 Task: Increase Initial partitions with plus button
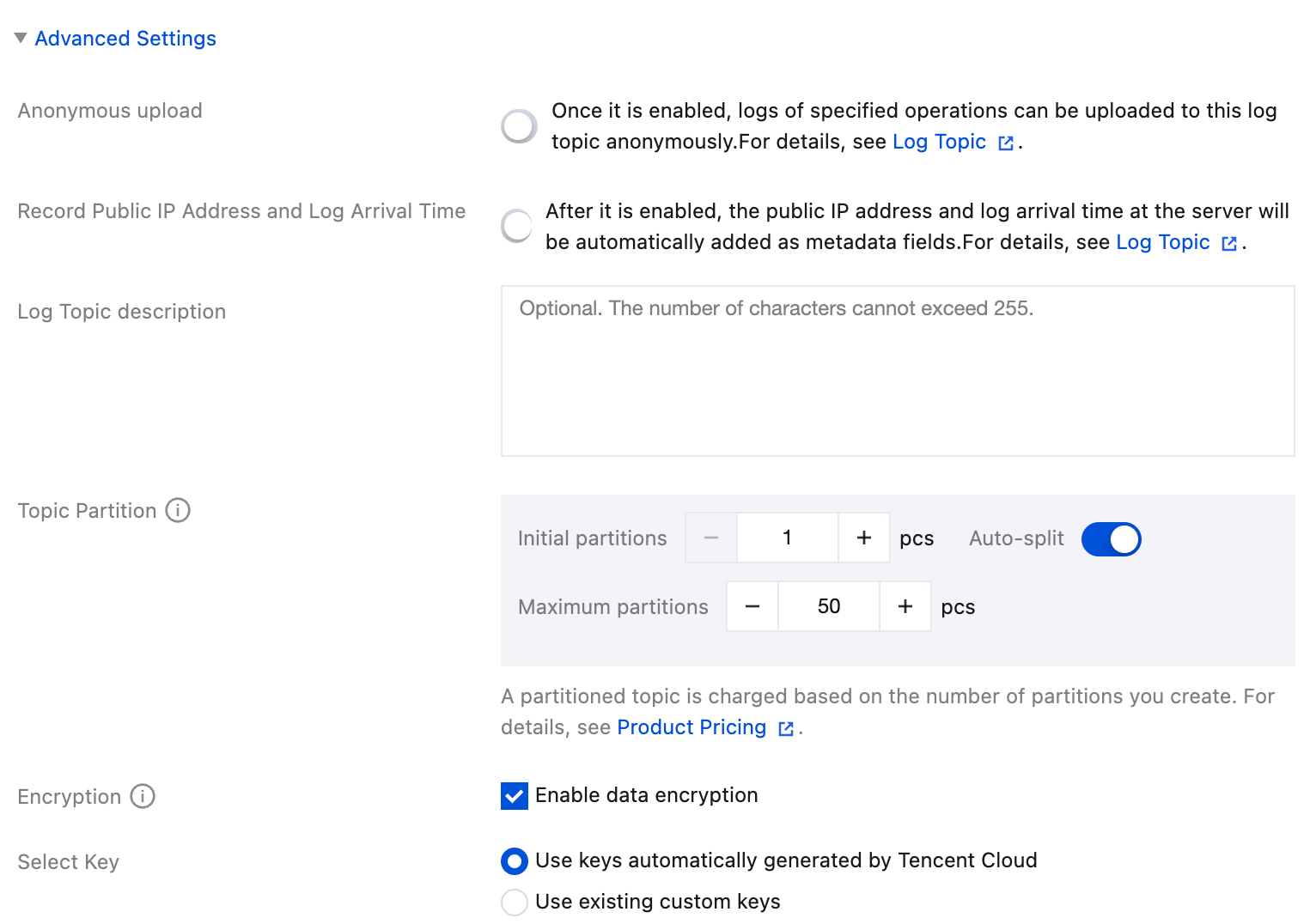(864, 538)
